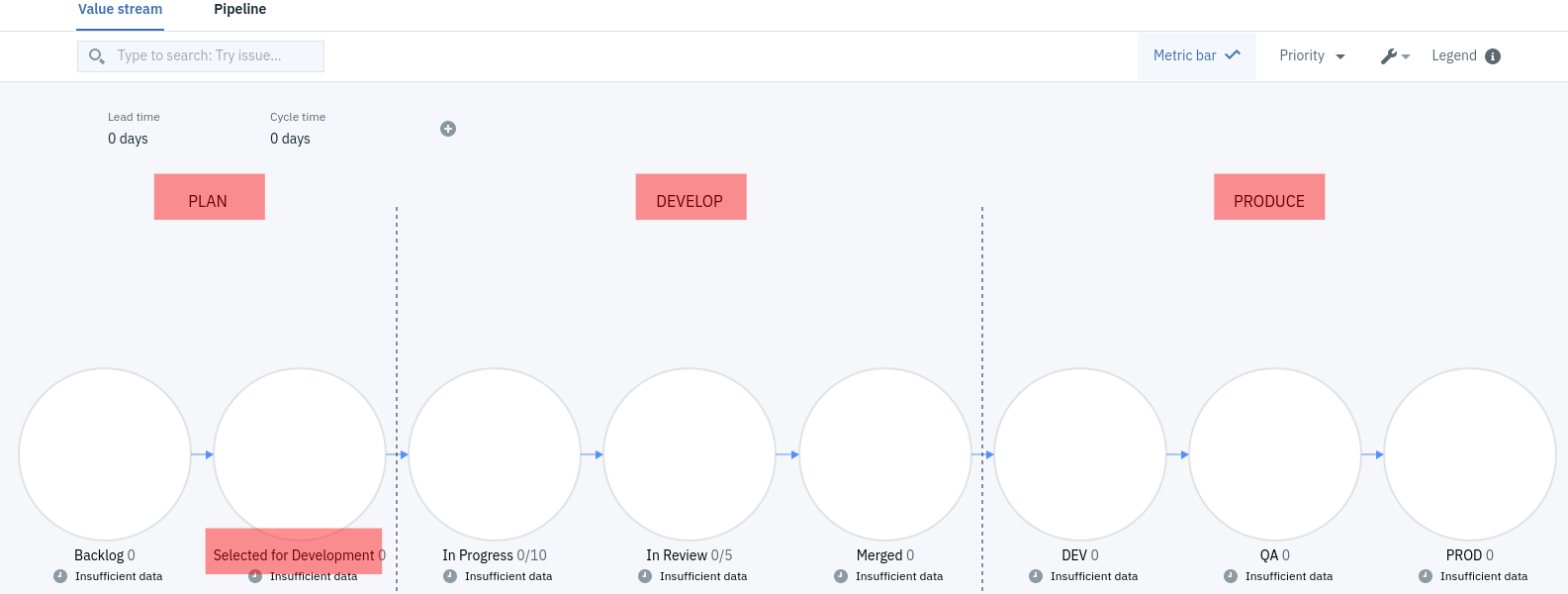The image size is (1568, 594).
Task: Click clock icon under Merged
Action: coord(841,576)
